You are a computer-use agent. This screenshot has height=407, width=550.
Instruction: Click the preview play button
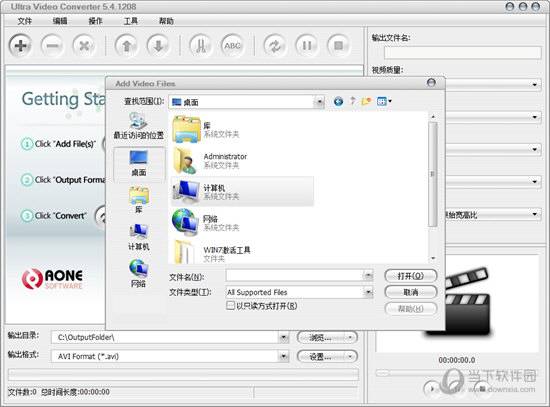click(x=432, y=388)
